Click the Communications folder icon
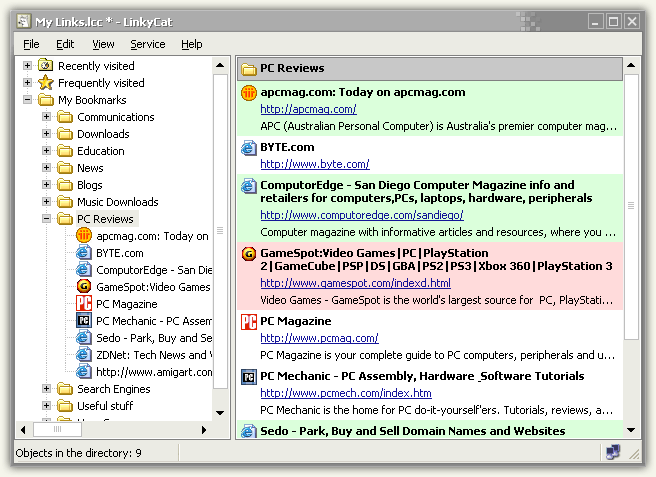This screenshot has width=656, height=477. pyautogui.click(x=65, y=117)
